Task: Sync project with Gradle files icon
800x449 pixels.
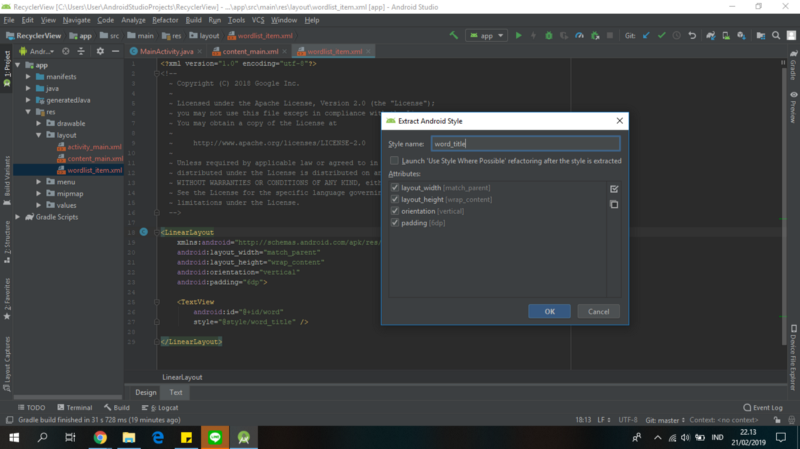Action: point(711,36)
